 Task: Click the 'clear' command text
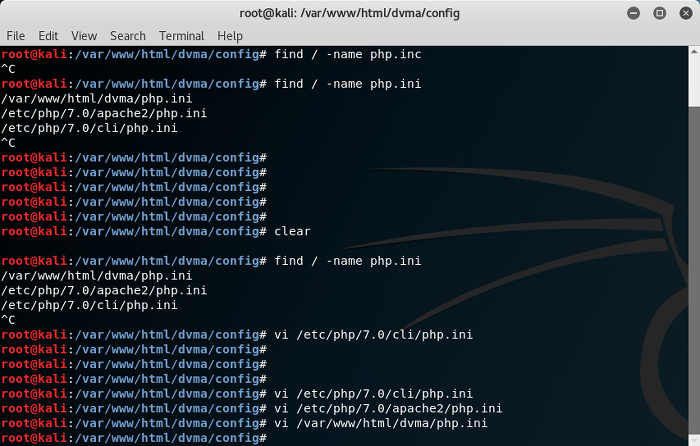292,231
